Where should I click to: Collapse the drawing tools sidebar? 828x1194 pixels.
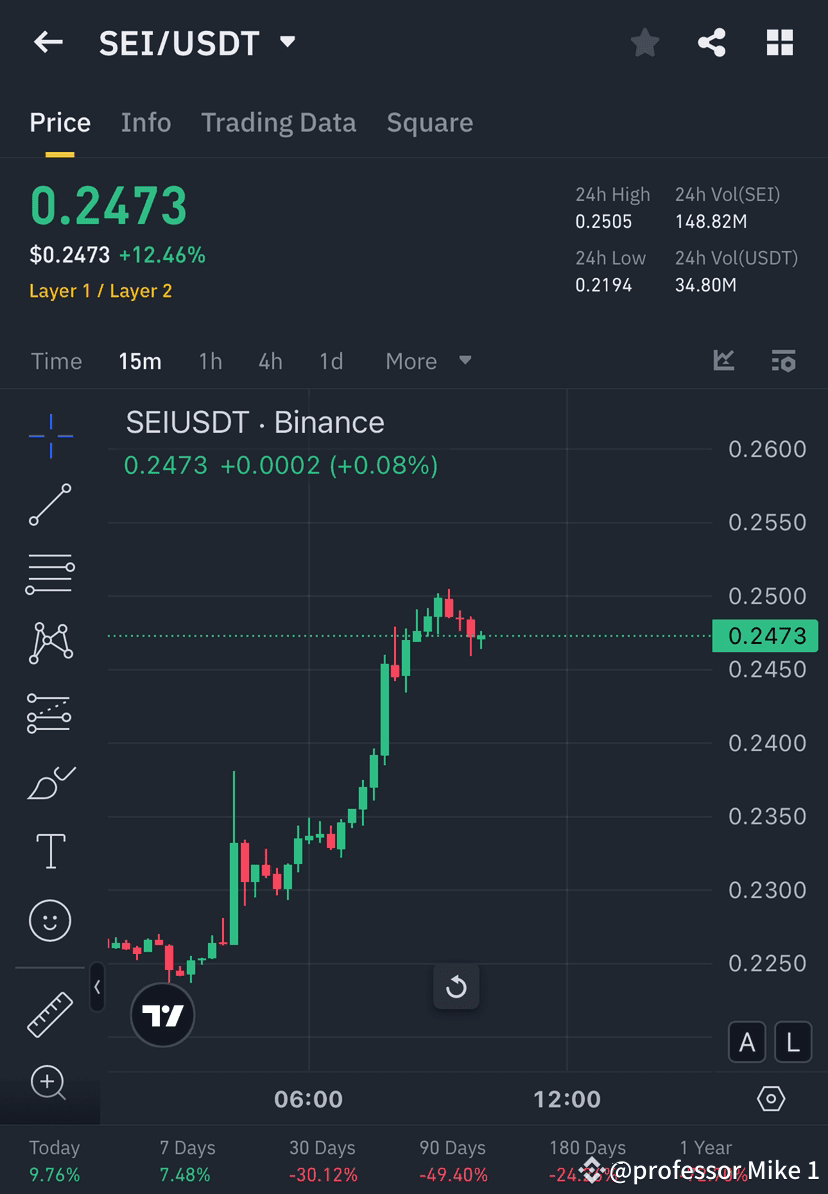coord(97,988)
